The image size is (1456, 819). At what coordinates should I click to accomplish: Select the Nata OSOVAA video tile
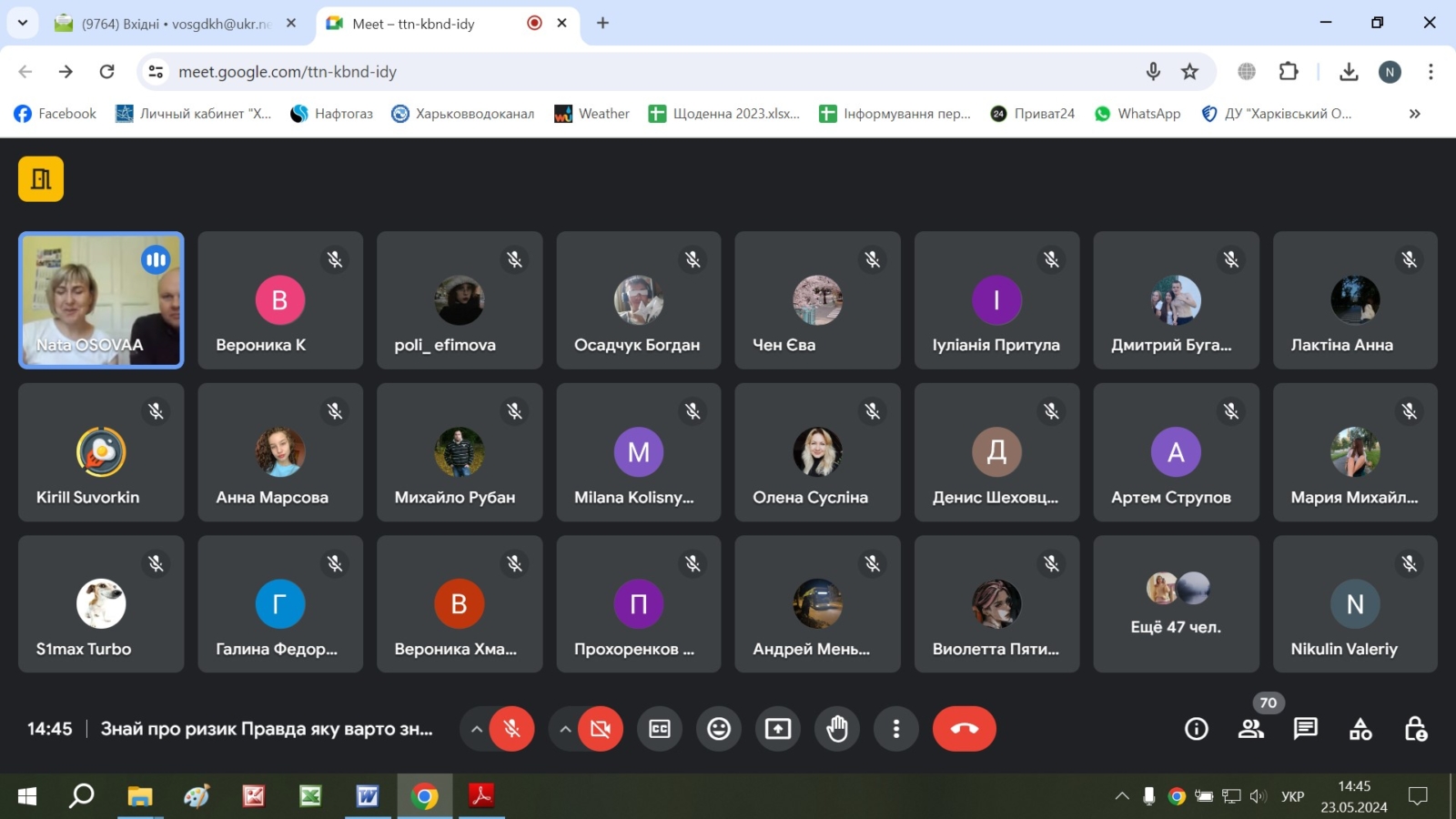pos(101,300)
